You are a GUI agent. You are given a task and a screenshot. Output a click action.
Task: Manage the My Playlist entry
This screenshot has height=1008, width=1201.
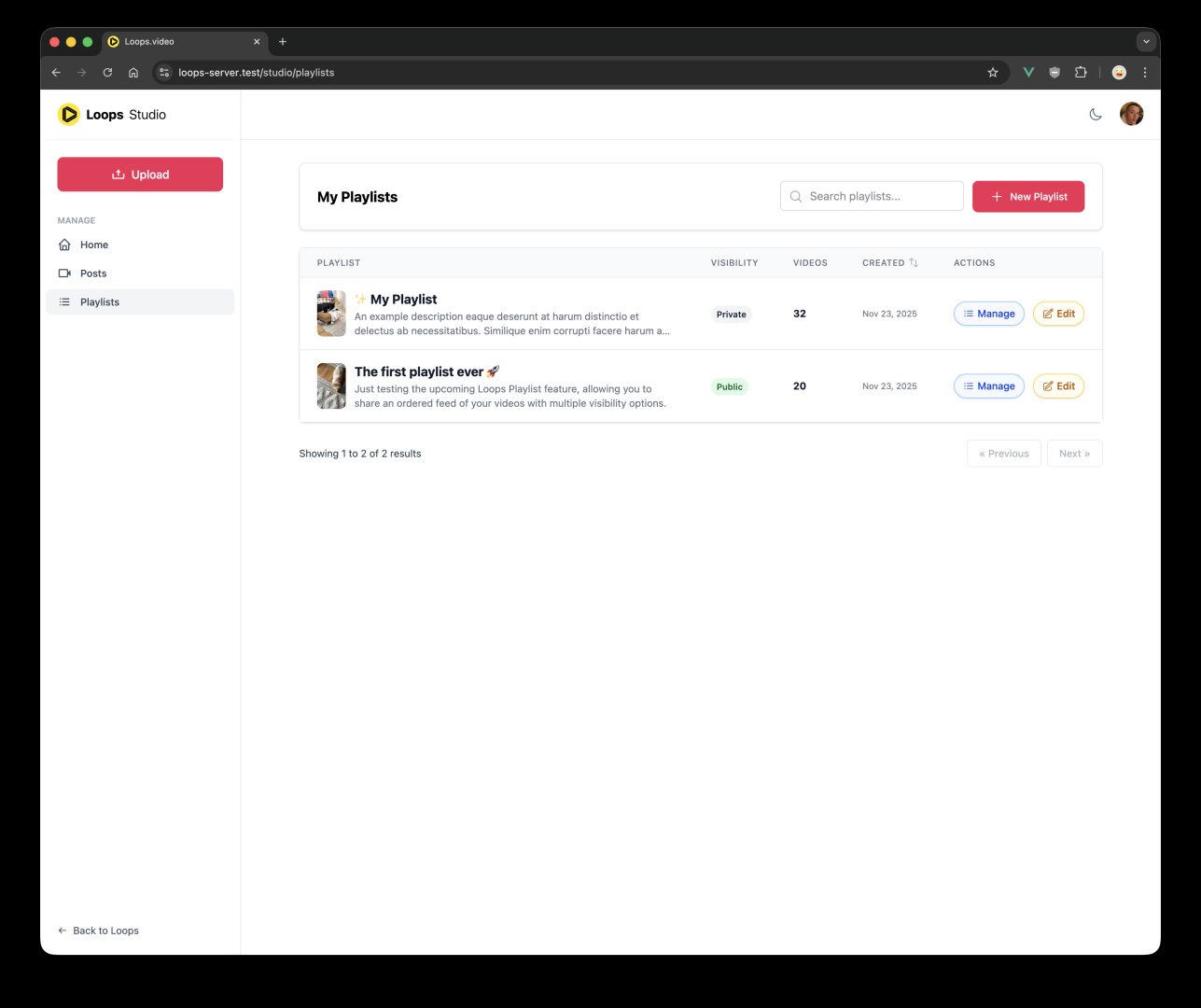tap(988, 315)
